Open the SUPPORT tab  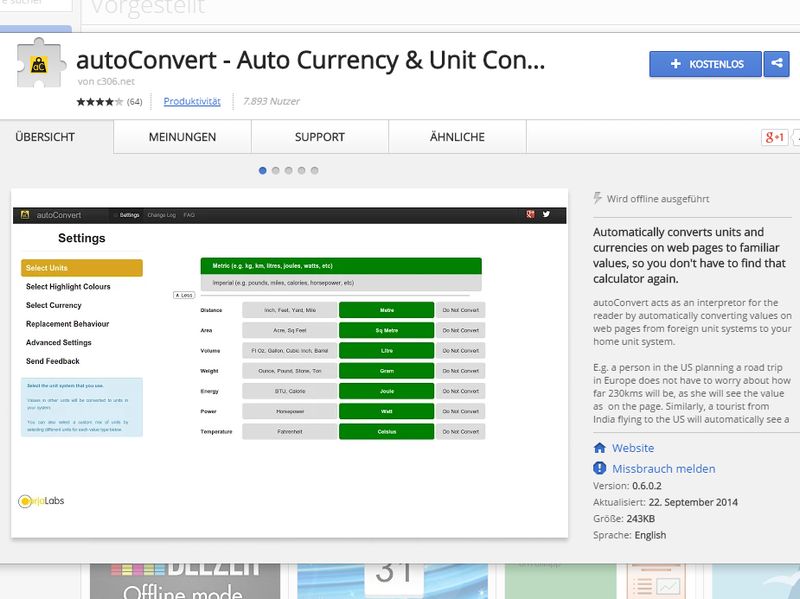click(x=320, y=137)
